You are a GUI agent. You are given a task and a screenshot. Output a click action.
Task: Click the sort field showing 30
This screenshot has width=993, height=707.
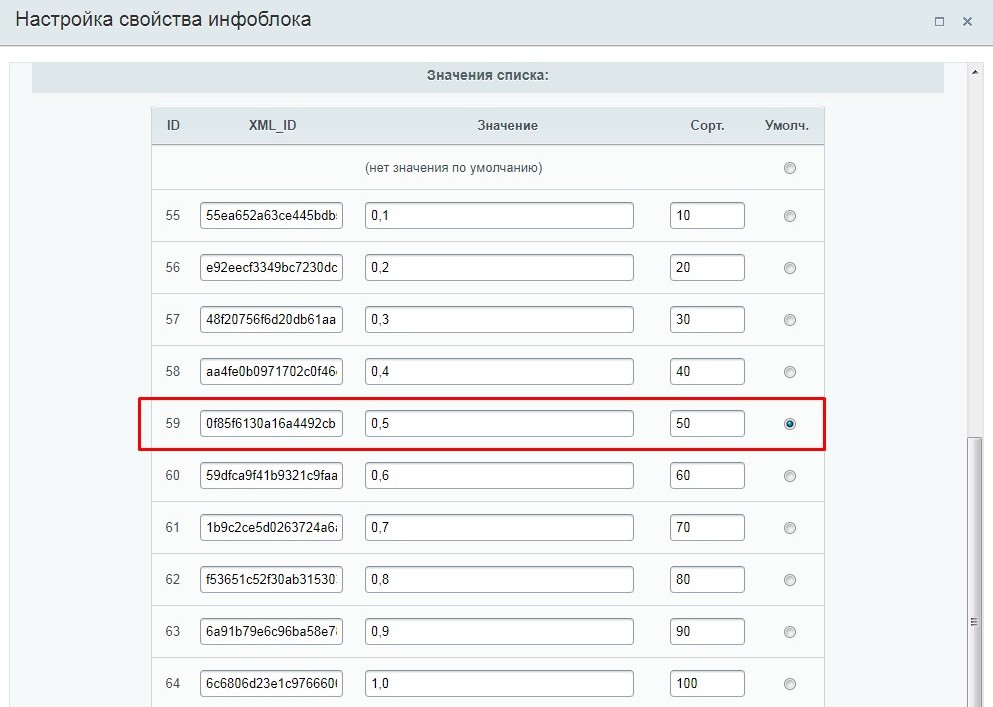pyautogui.click(x=707, y=320)
